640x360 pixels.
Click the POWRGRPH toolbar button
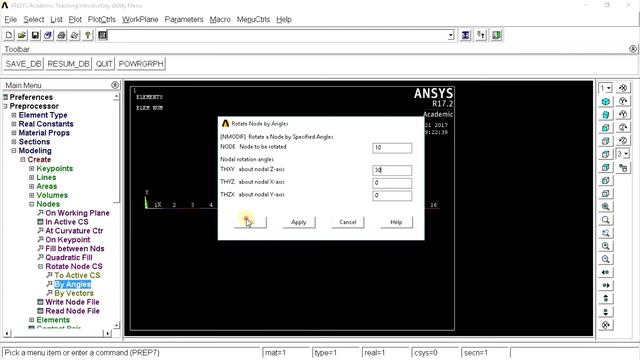[x=141, y=64]
